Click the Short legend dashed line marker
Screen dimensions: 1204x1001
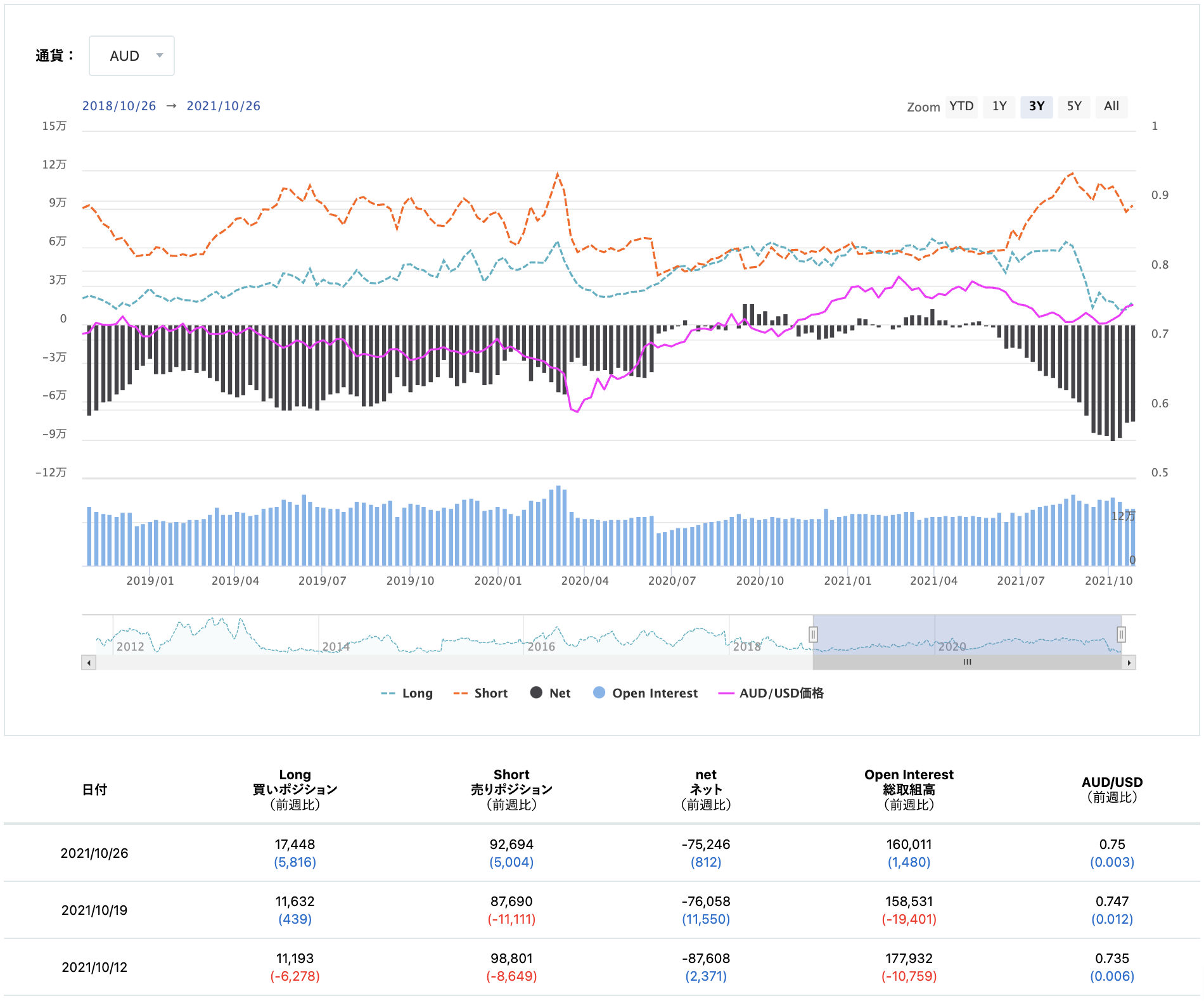point(461,694)
